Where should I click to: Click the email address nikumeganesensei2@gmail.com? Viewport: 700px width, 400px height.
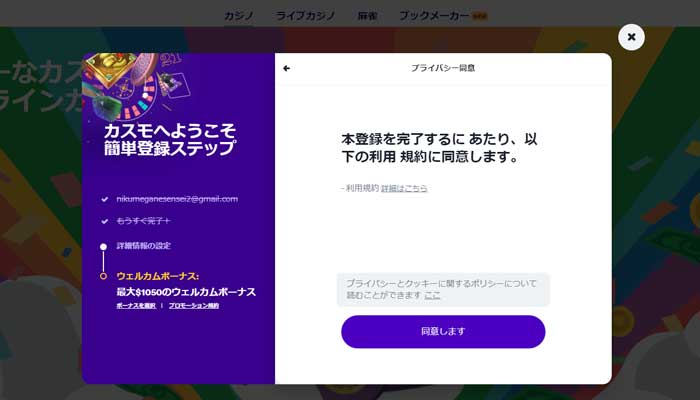[177, 199]
